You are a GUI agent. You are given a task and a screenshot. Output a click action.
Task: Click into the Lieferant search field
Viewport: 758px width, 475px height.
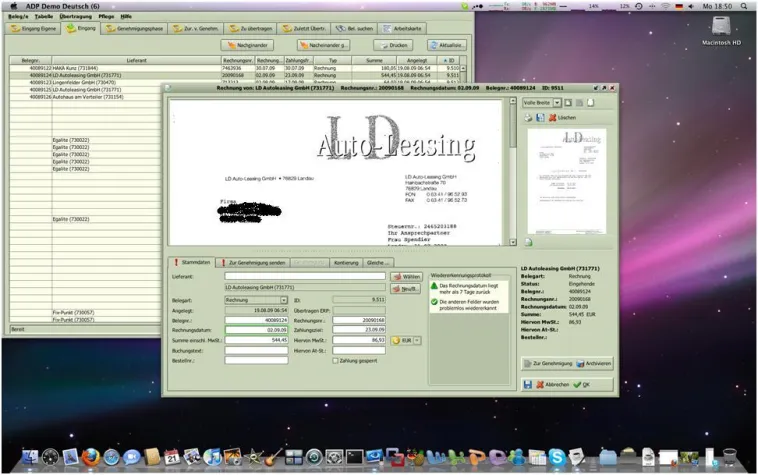coord(305,276)
